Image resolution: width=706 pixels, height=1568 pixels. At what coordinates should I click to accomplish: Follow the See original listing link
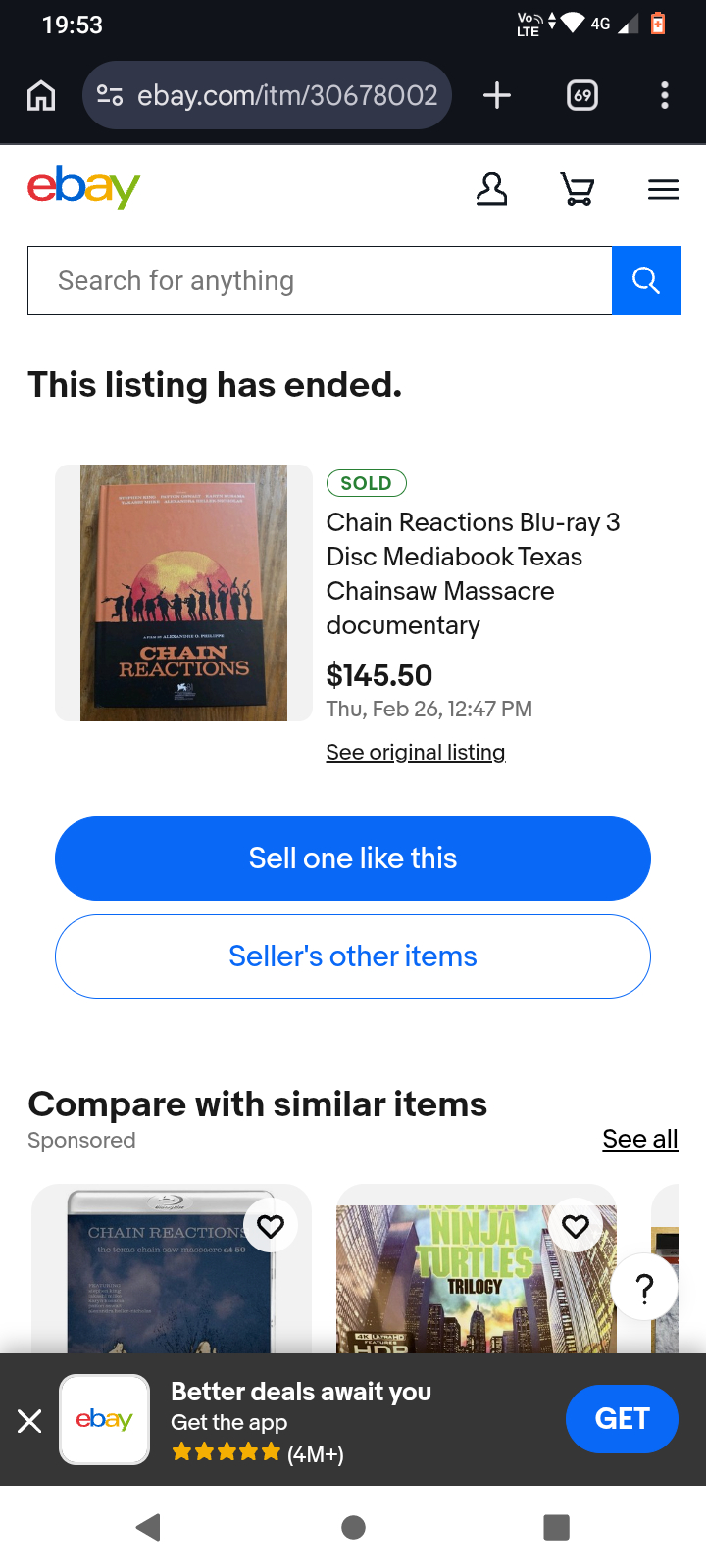(416, 753)
